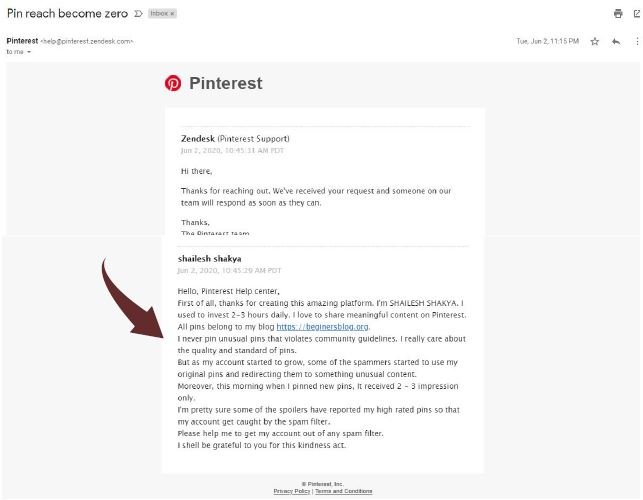Open the three-dot more options menu
Viewport: 643px width, 500px height.
(637, 41)
